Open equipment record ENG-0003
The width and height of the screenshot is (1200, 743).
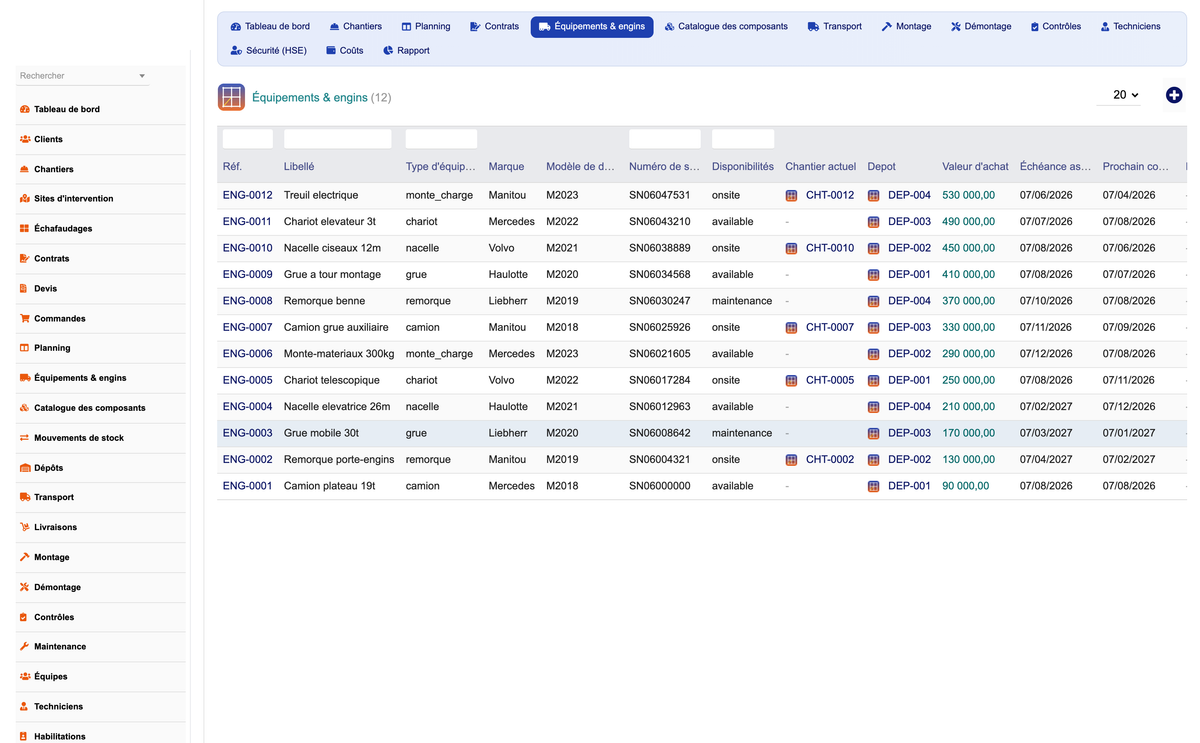247,433
